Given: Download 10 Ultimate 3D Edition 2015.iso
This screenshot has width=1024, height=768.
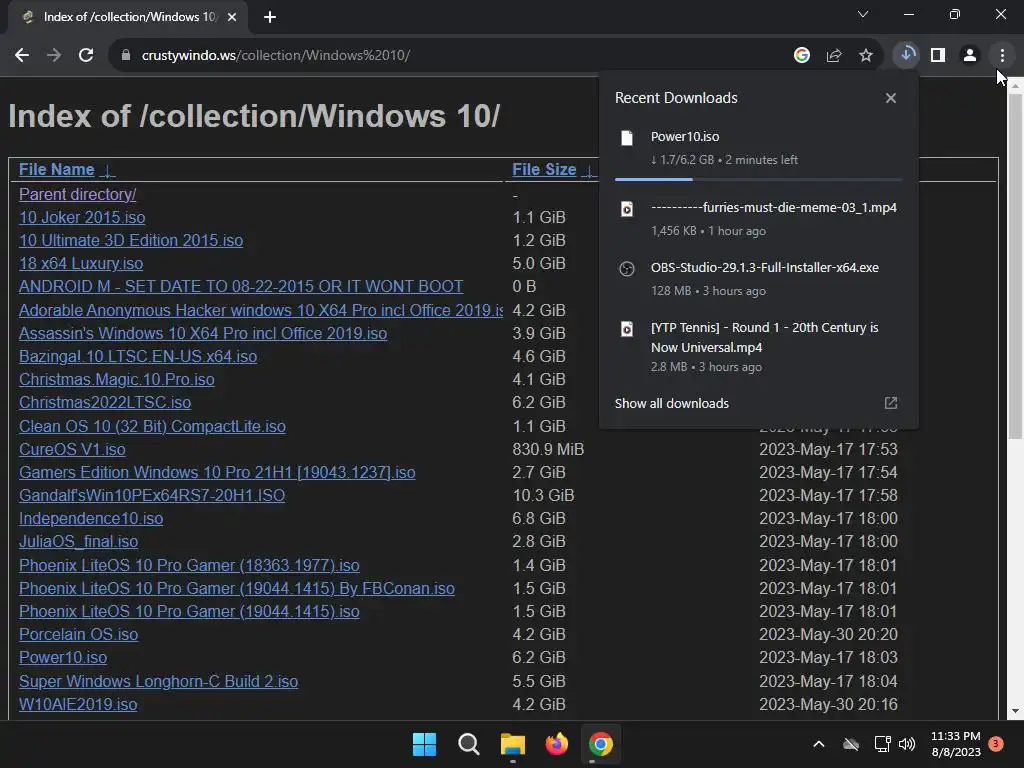Looking at the screenshot, I should 131,240.
